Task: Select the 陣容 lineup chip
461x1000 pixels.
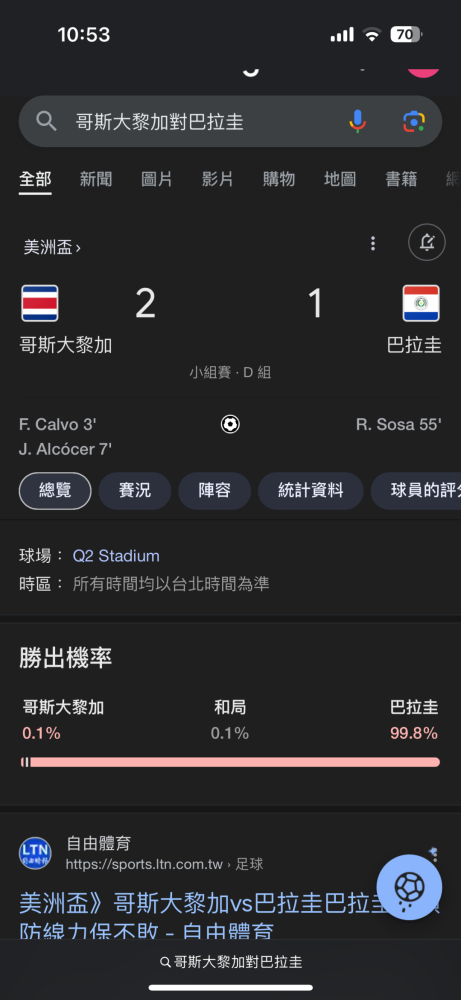Action: point(214,490)
